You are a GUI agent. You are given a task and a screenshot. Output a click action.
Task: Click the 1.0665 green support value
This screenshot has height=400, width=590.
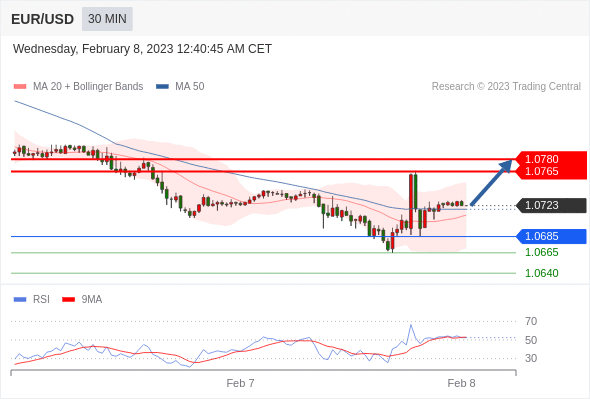pos(542,252)
